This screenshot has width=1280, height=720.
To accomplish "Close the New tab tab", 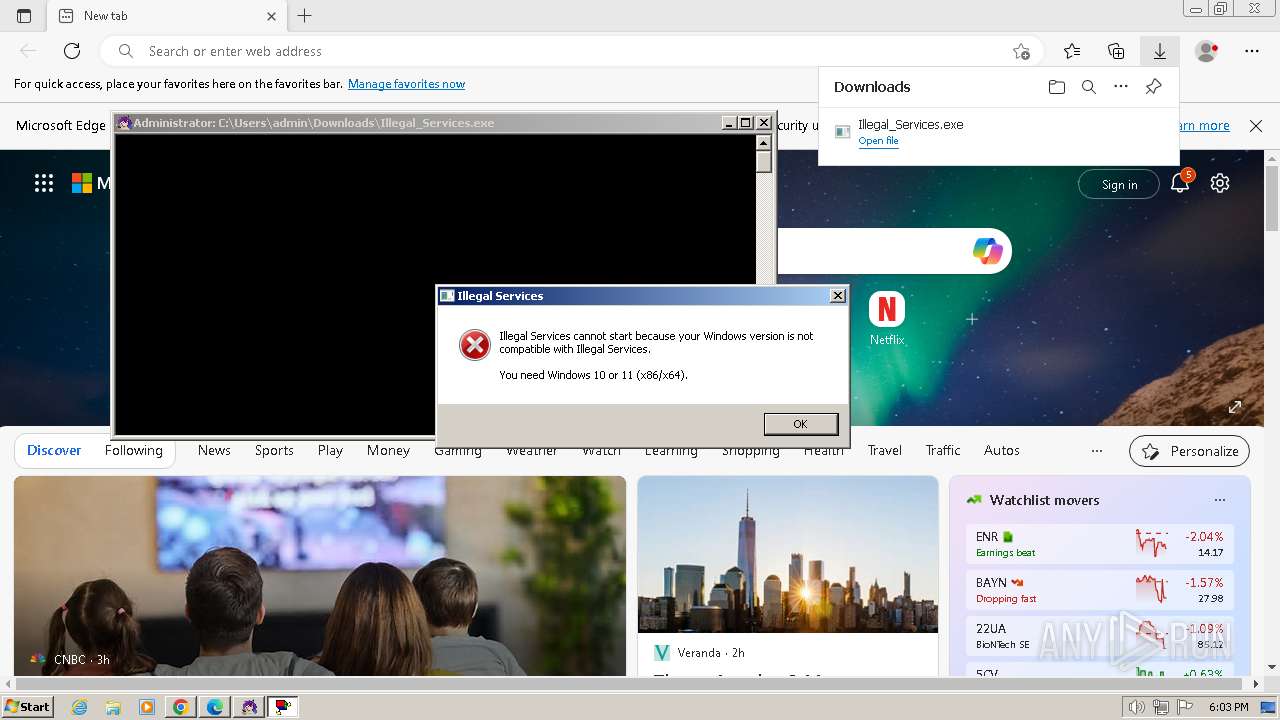I will pyautogui.click(x=272, y=16).
